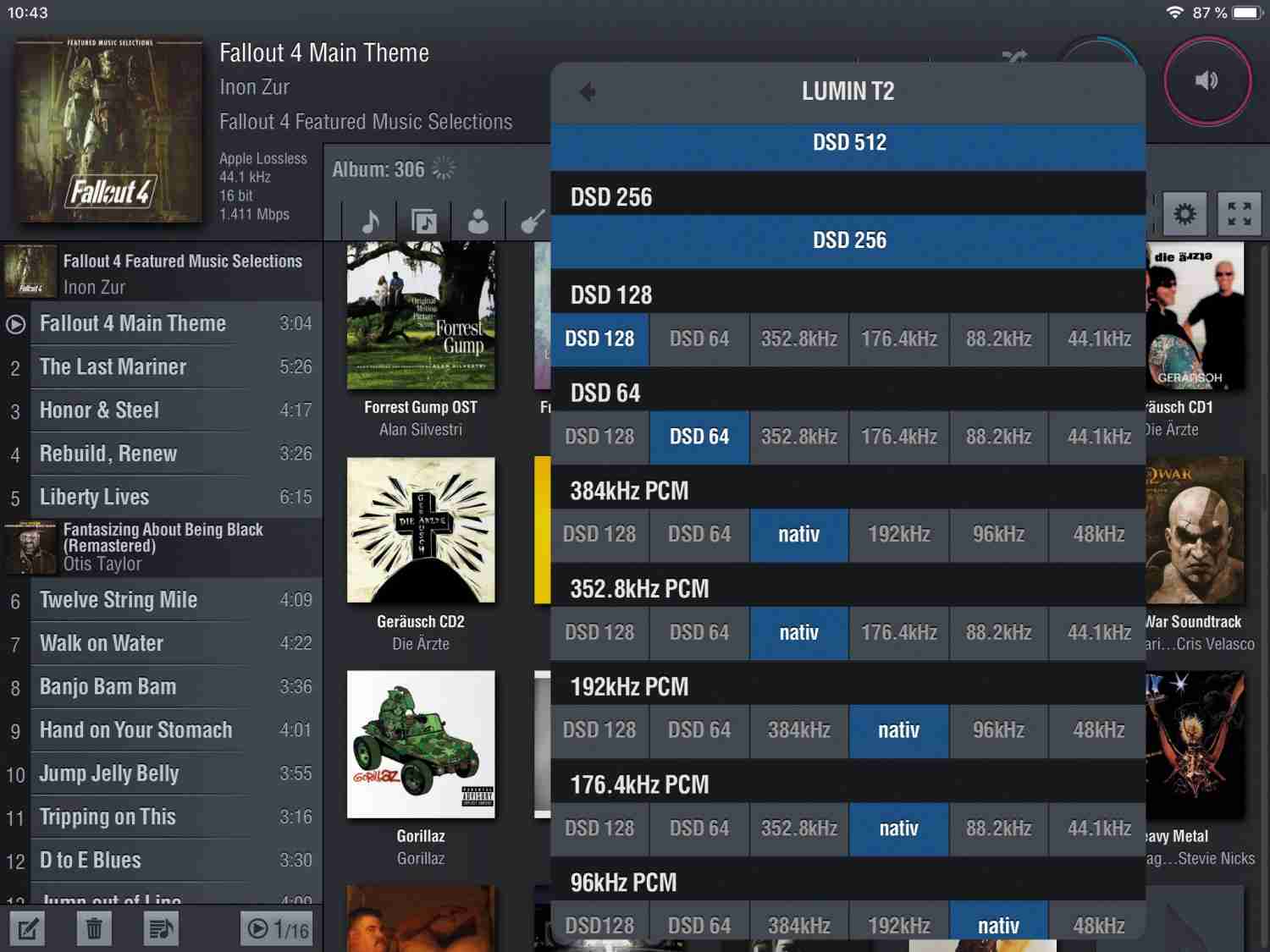Select DSD 256 output option
This screenshot has width=1270, height=952.
click(848, 240)
